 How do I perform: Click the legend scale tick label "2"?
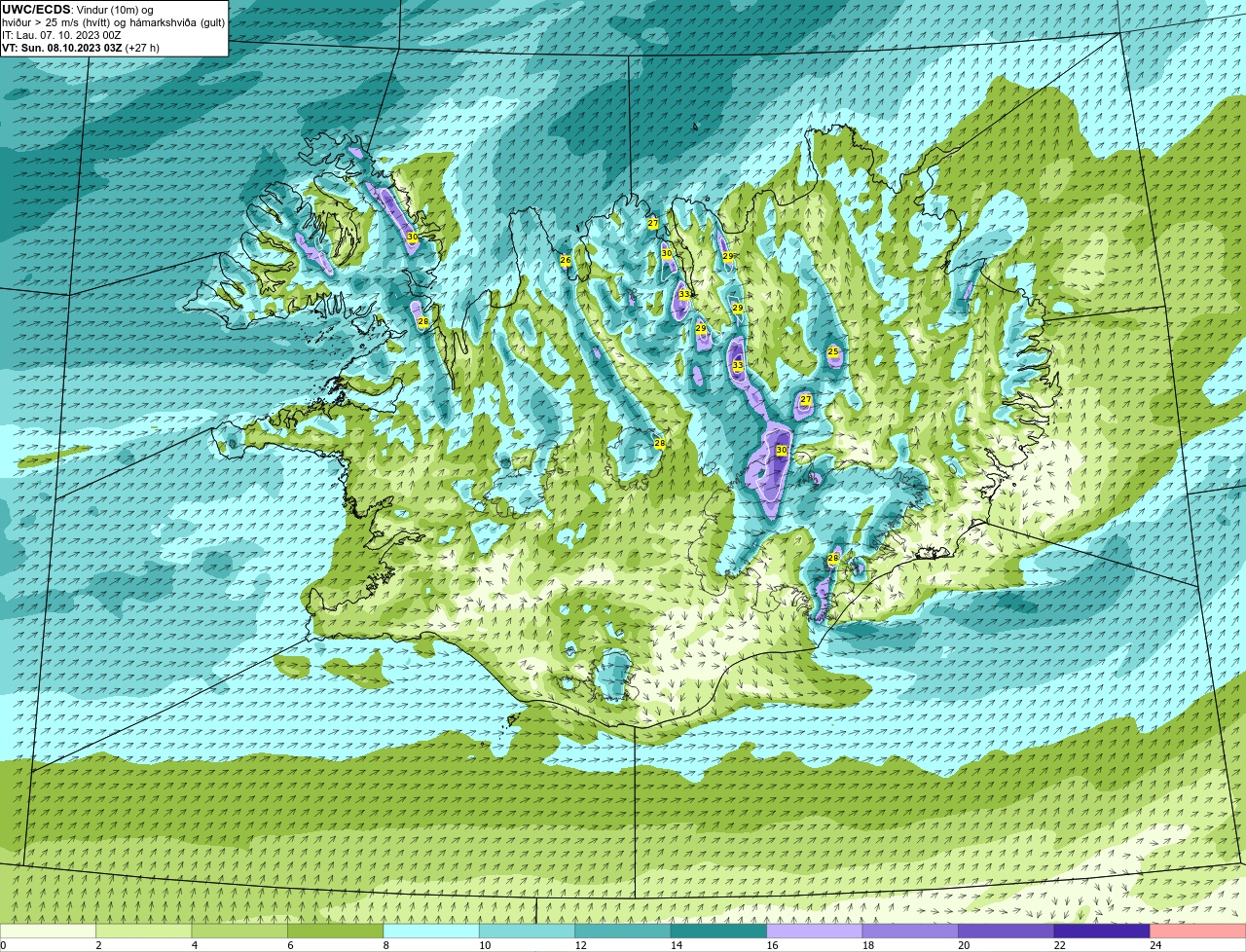[98, 945]
